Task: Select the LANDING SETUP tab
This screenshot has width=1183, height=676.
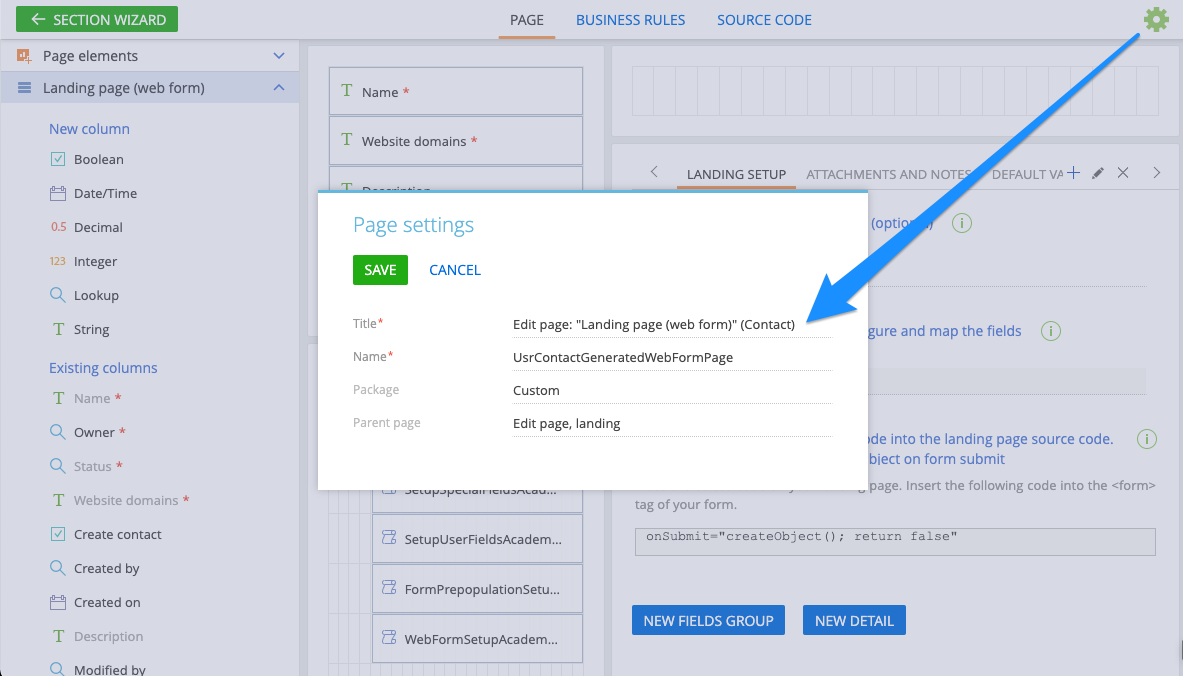Action: [736, 174]
